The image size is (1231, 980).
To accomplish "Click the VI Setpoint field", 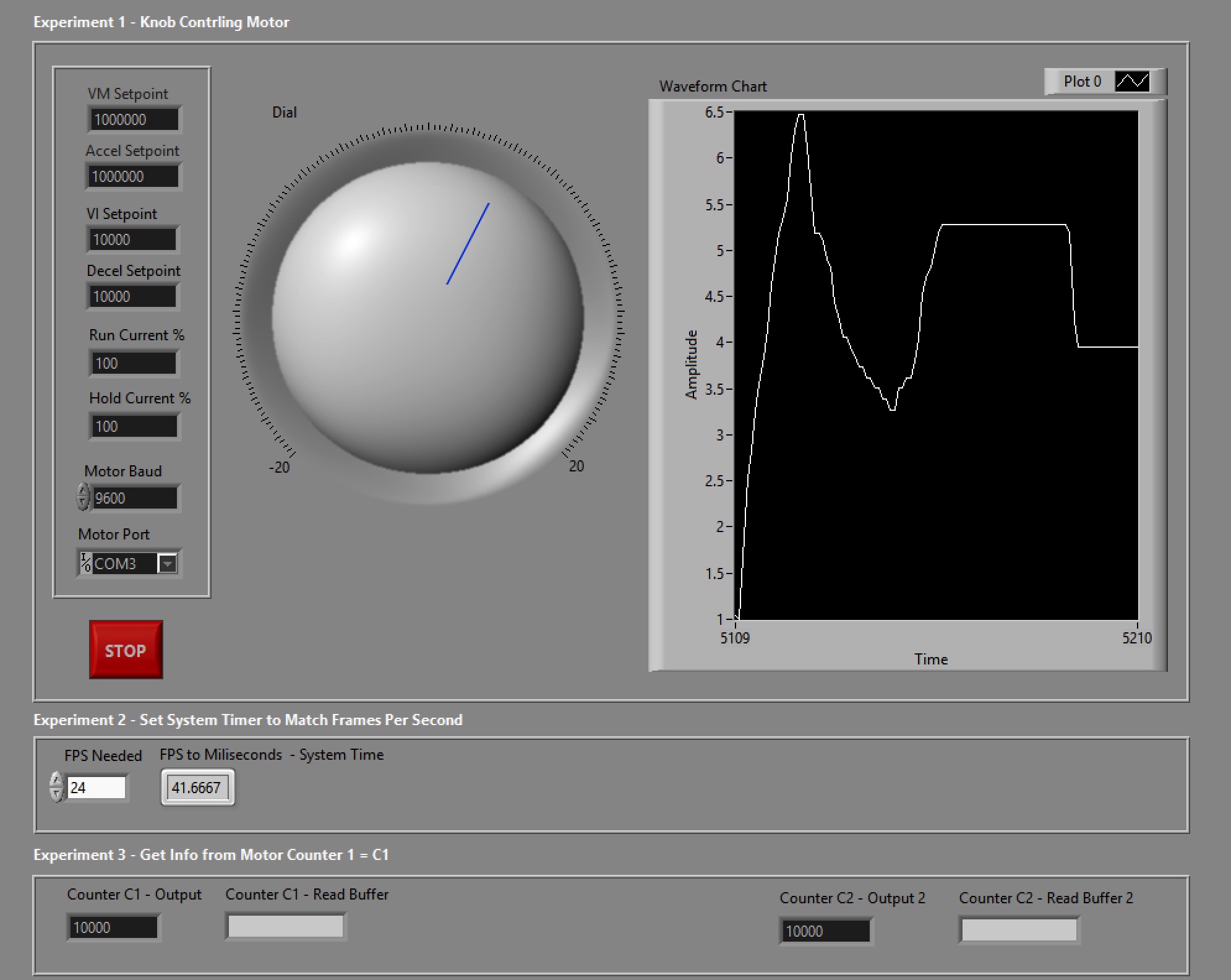I will click(x=133, y=239).
